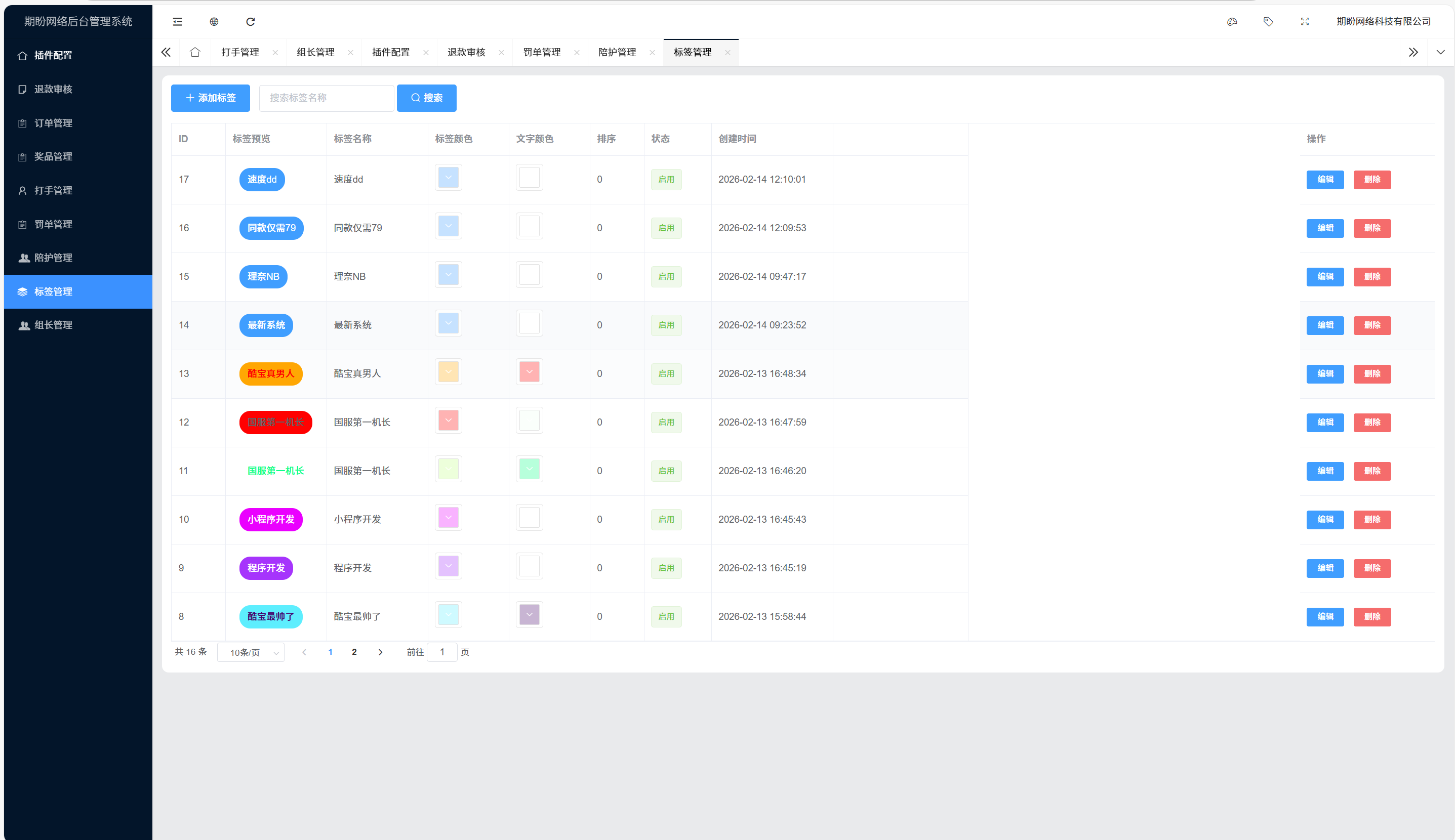Open the tab options dropdown arrow
The width and height of the screenshot is (1455, 840).
tap(1440, 52)
